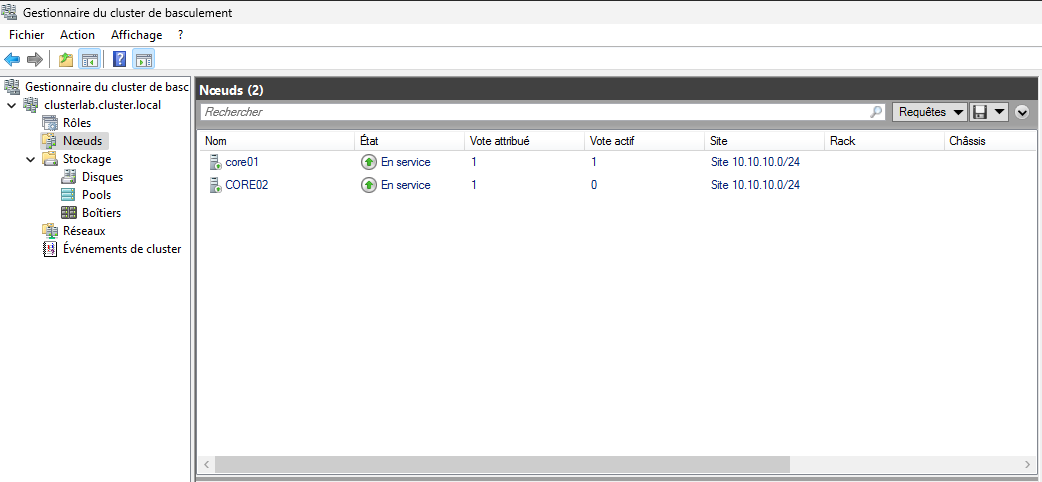Click in the Rechercher search field
This screenshot has width=1042, height=482.
click(x=535, y=112)
